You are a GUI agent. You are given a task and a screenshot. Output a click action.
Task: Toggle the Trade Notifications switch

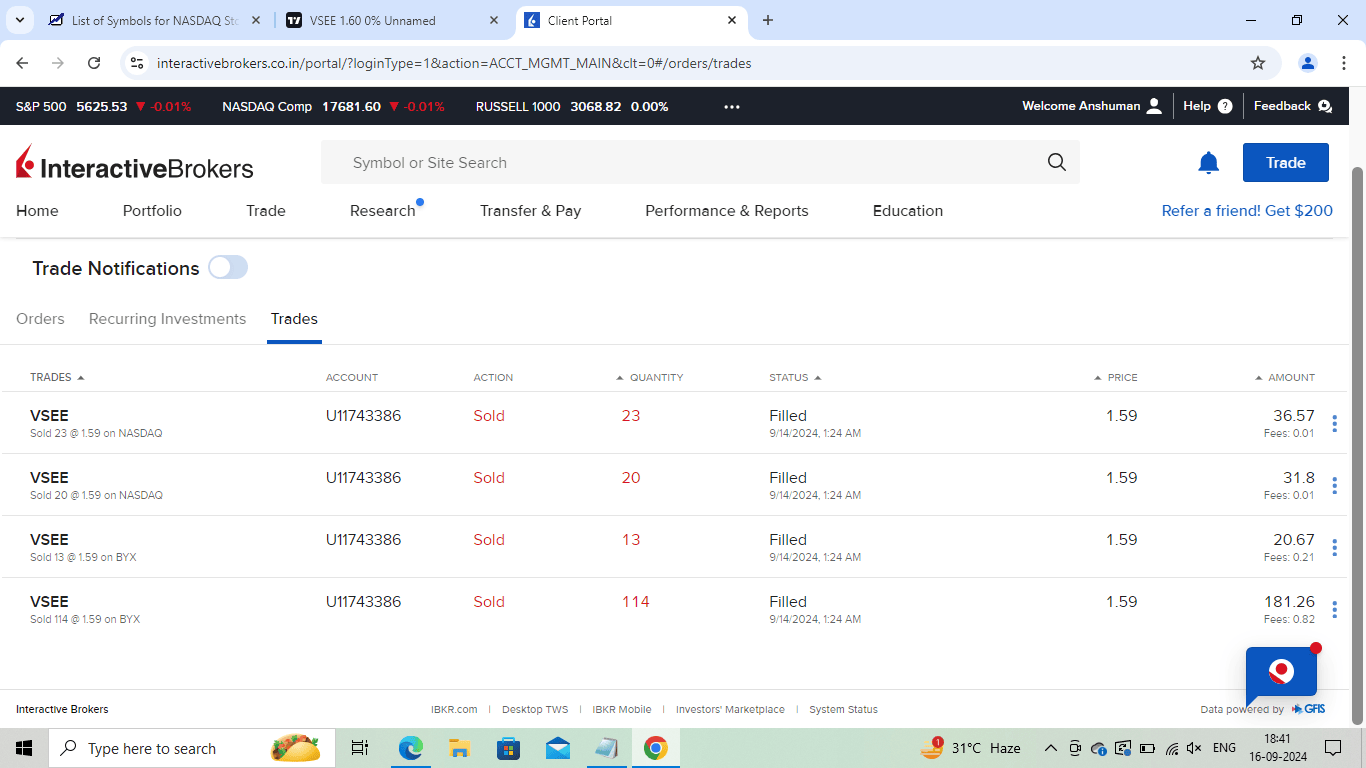coord(228,268)
